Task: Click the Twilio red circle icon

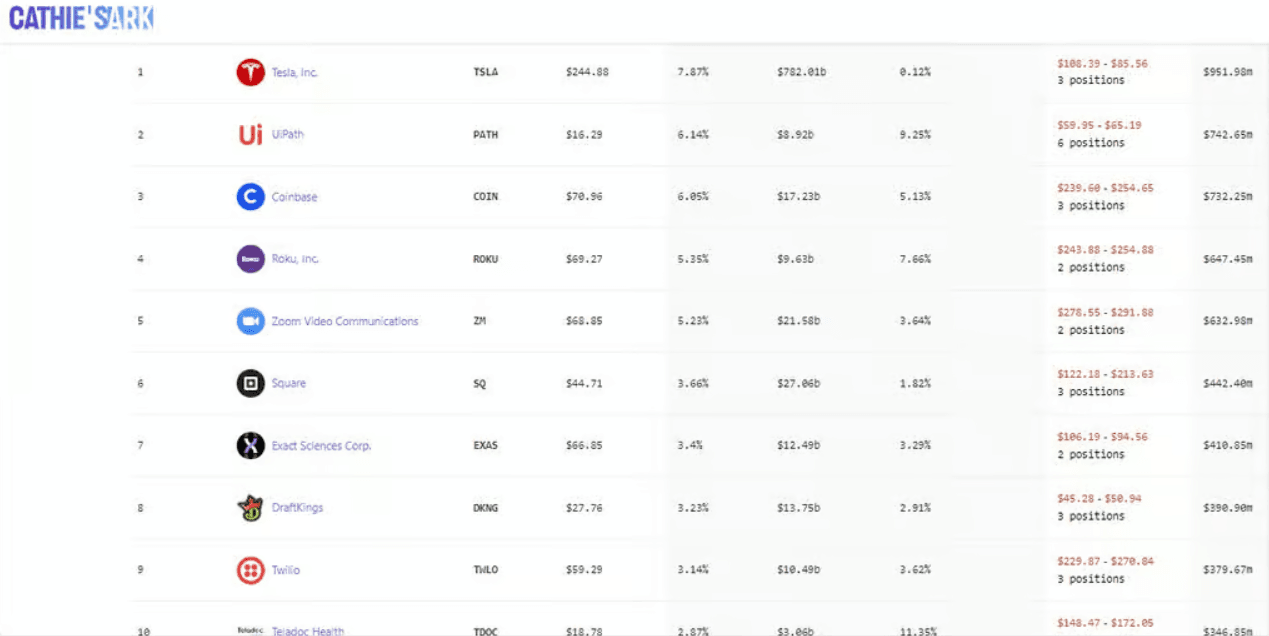Action: 250,570
